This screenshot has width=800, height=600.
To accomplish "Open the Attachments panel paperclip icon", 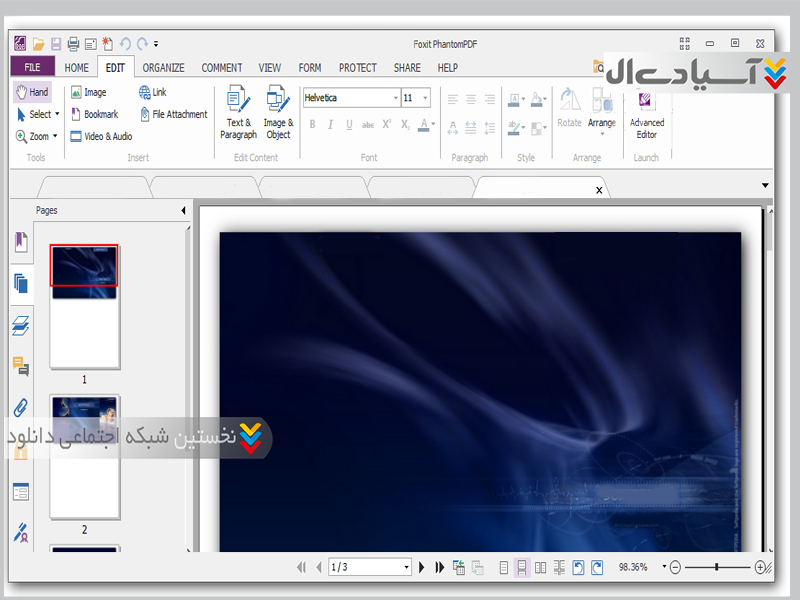I will pyautogui.click(x=21, y=406).
